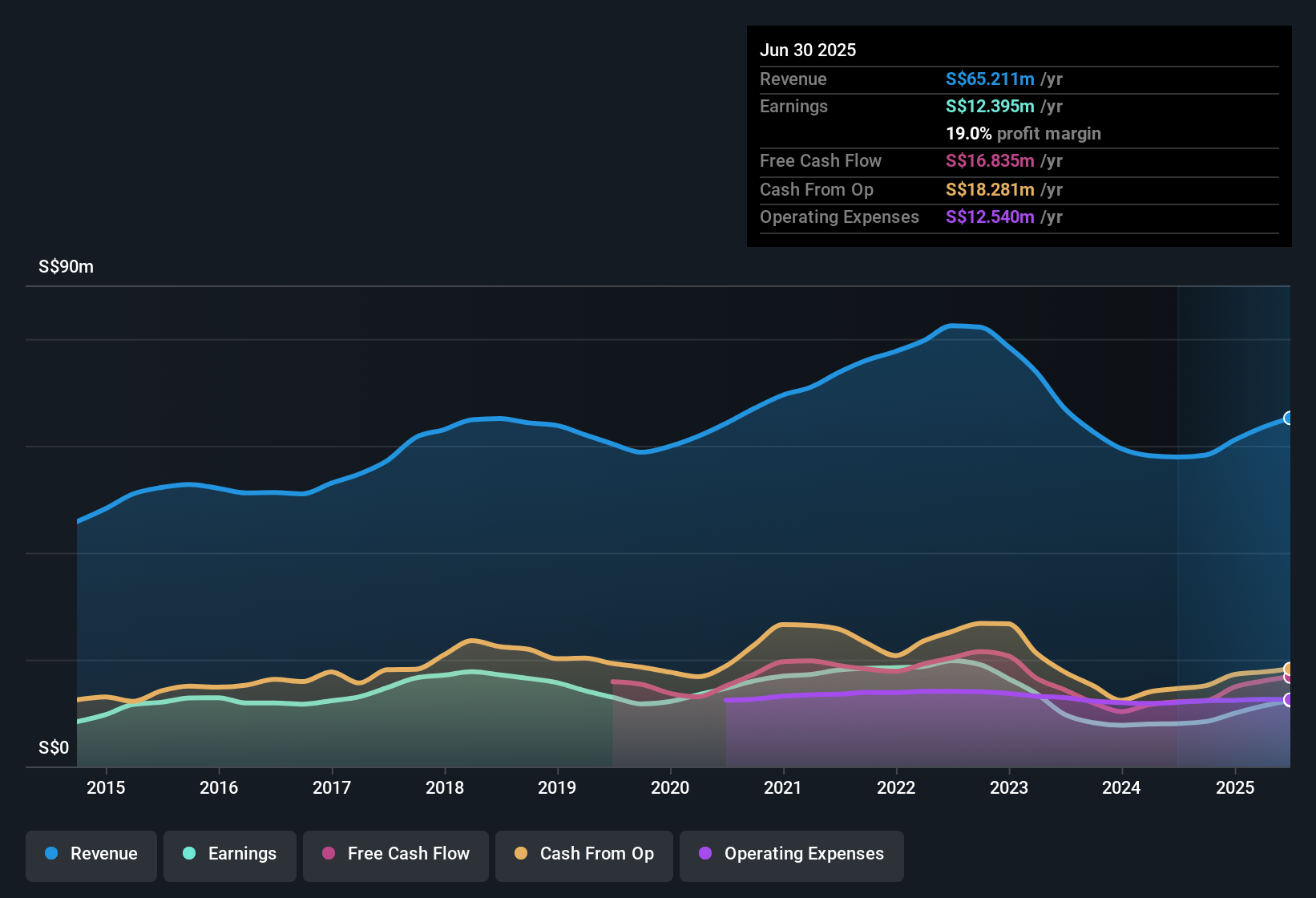Toggle the Revenue series legend button
This screenshot has height=898, width=1316.
point(91,855)
